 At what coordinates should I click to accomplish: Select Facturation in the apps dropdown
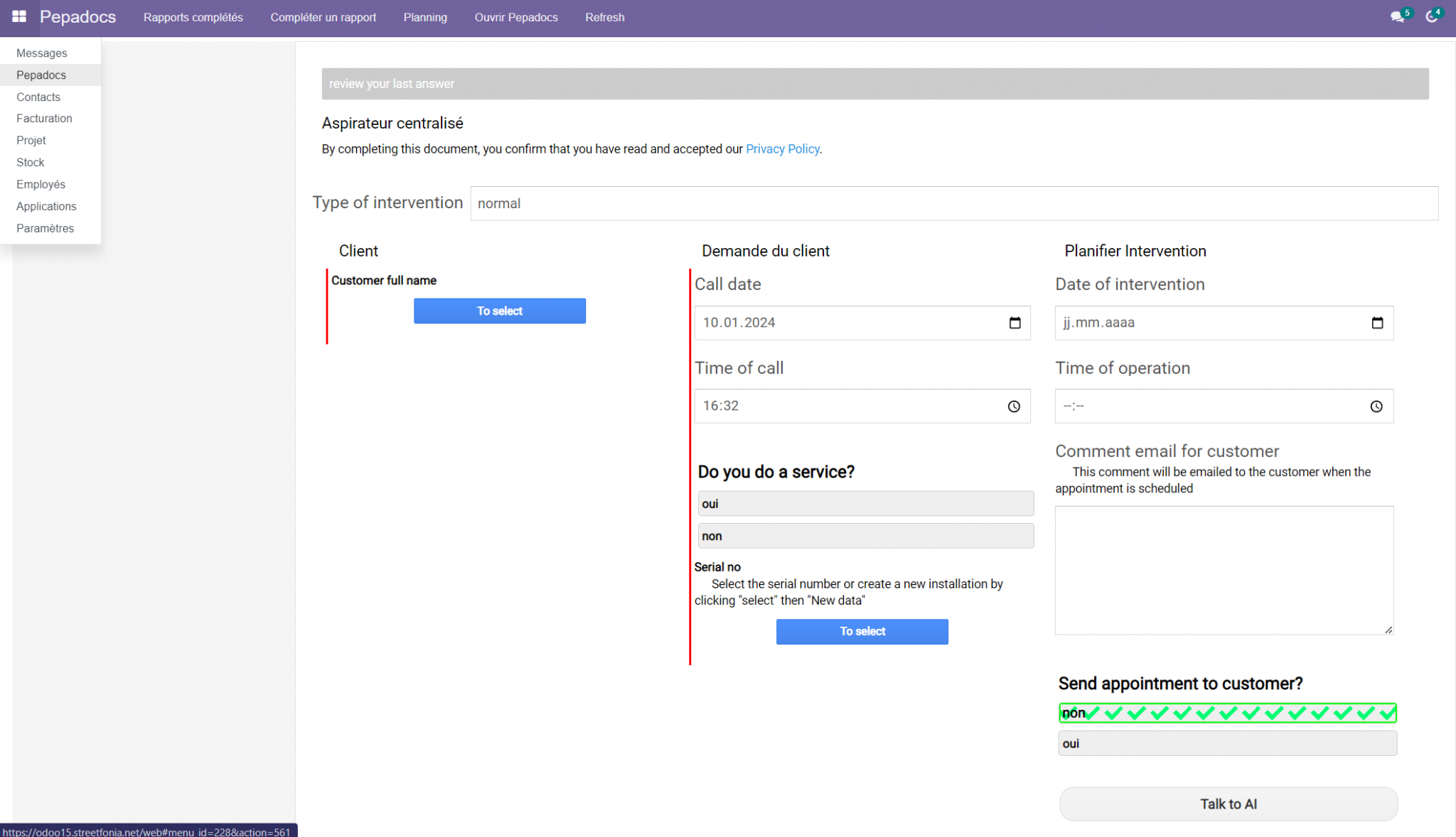(44, 119)
